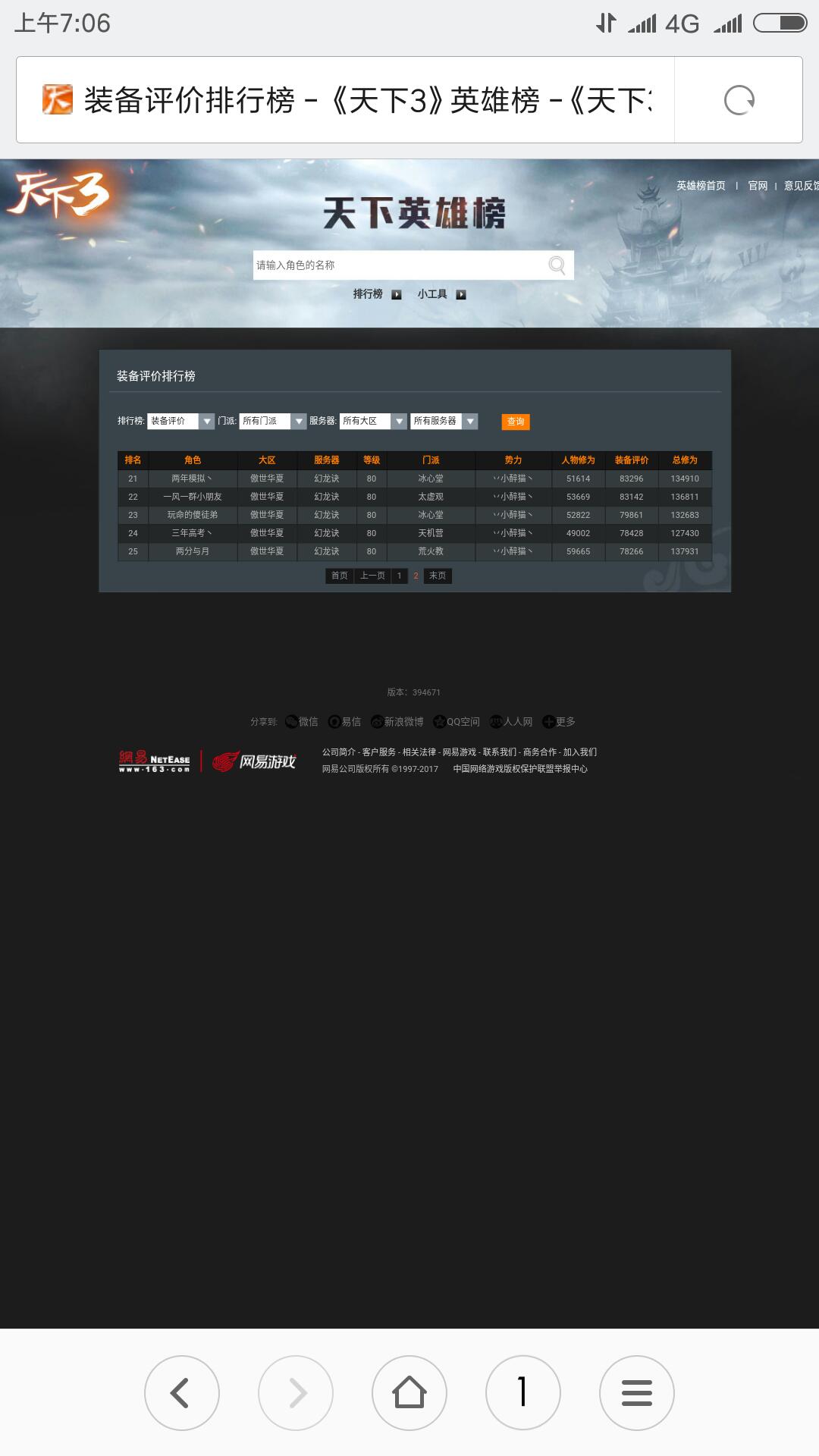Open character 玩命的傻徒弟
The width and height of the screenshot is (819, 1456).
[193, 515]
